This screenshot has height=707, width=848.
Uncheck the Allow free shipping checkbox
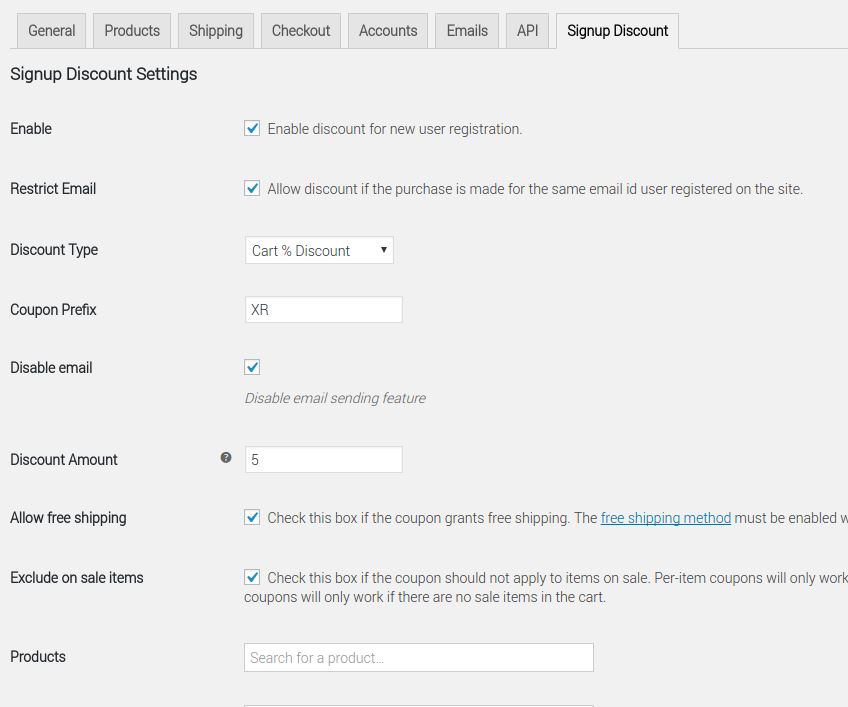pyautogui.click(x=252, y=517)
